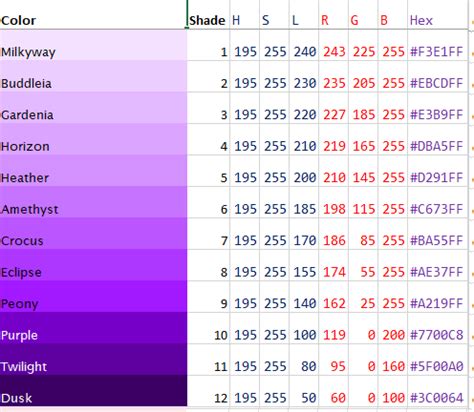Select L value 185 in Amethyst row
This screenshot has height=412, width=474.
304,202
